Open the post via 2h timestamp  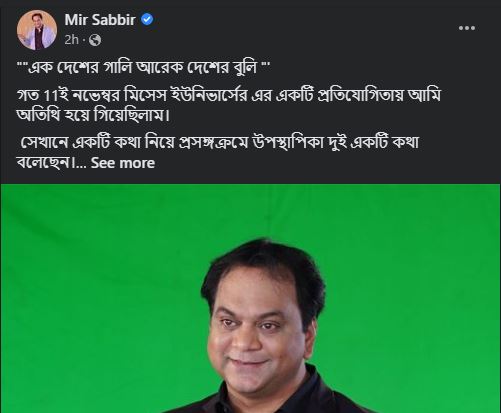coord(72,40)
